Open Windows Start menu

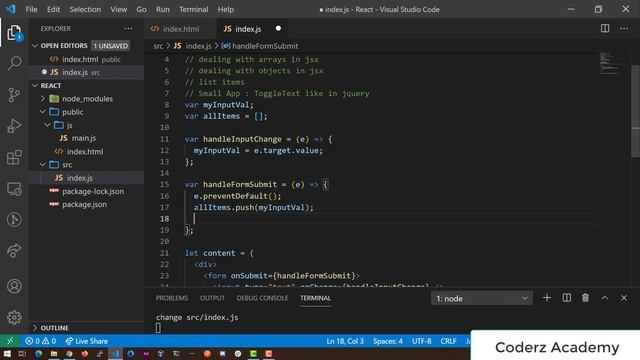pyautogui.click(x=7, y=353)
